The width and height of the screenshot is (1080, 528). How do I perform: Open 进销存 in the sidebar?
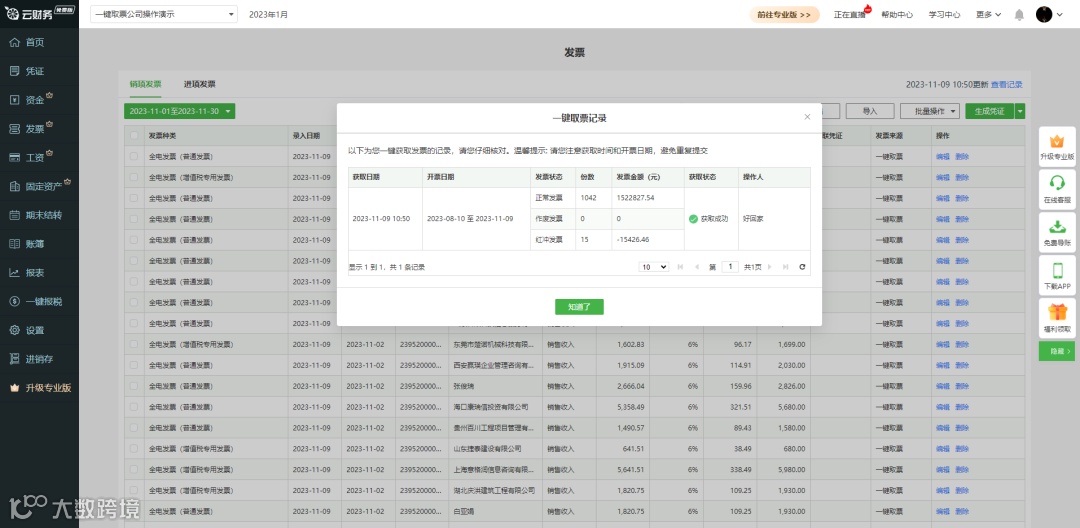(39, 359)
